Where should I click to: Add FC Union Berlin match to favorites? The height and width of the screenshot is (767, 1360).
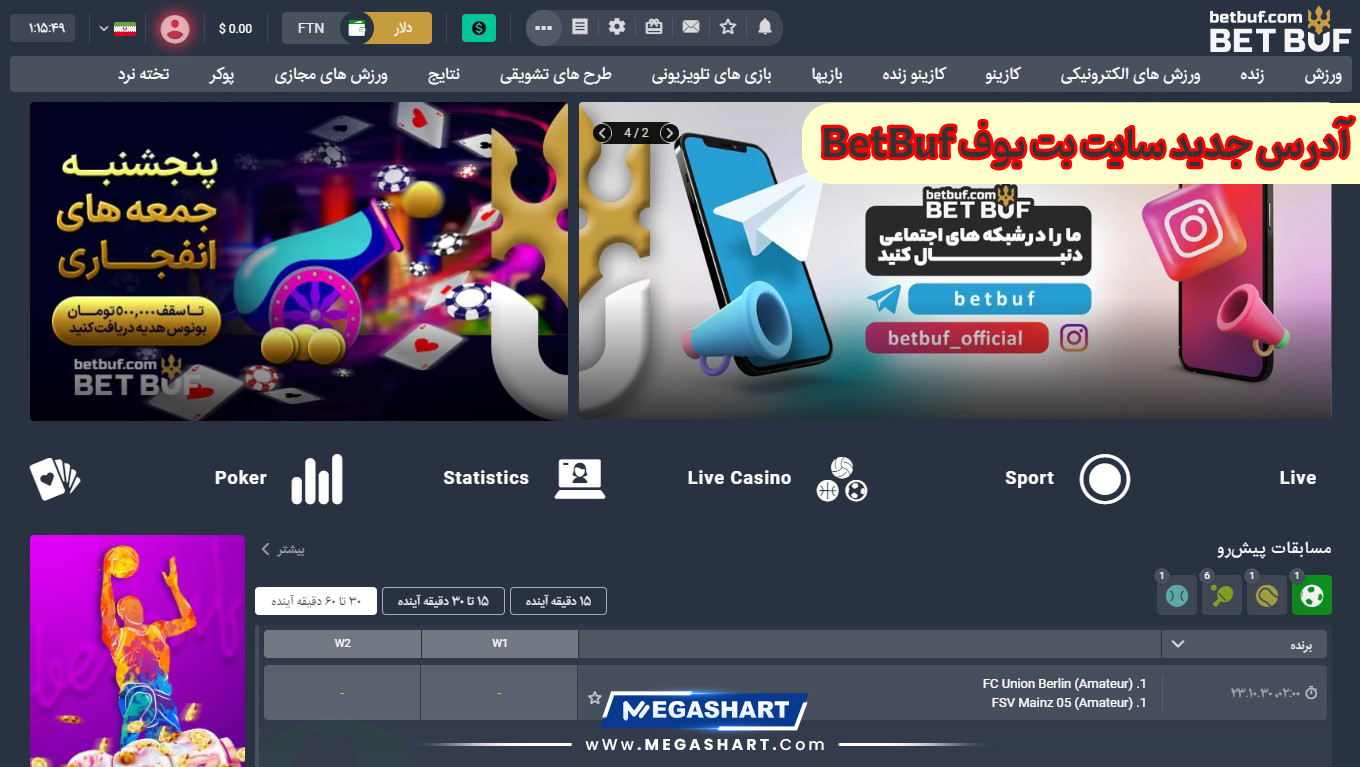pyautogui.click(x=595, y=697)
